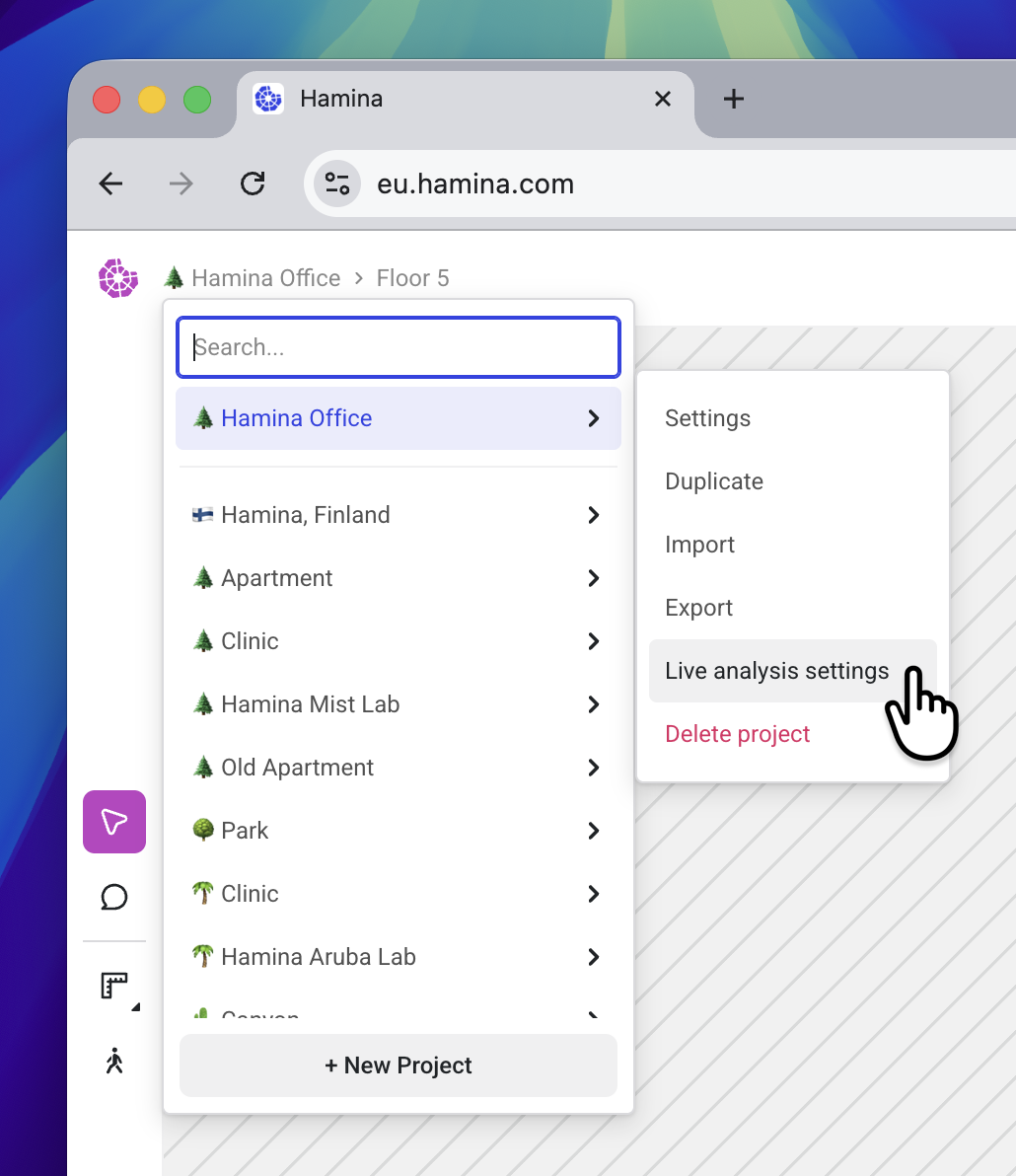Viewport: 1016px width, 1176px height.
Task: Click the Hamina logo icon
Action: pyautogui.click(x=118, y=278)
